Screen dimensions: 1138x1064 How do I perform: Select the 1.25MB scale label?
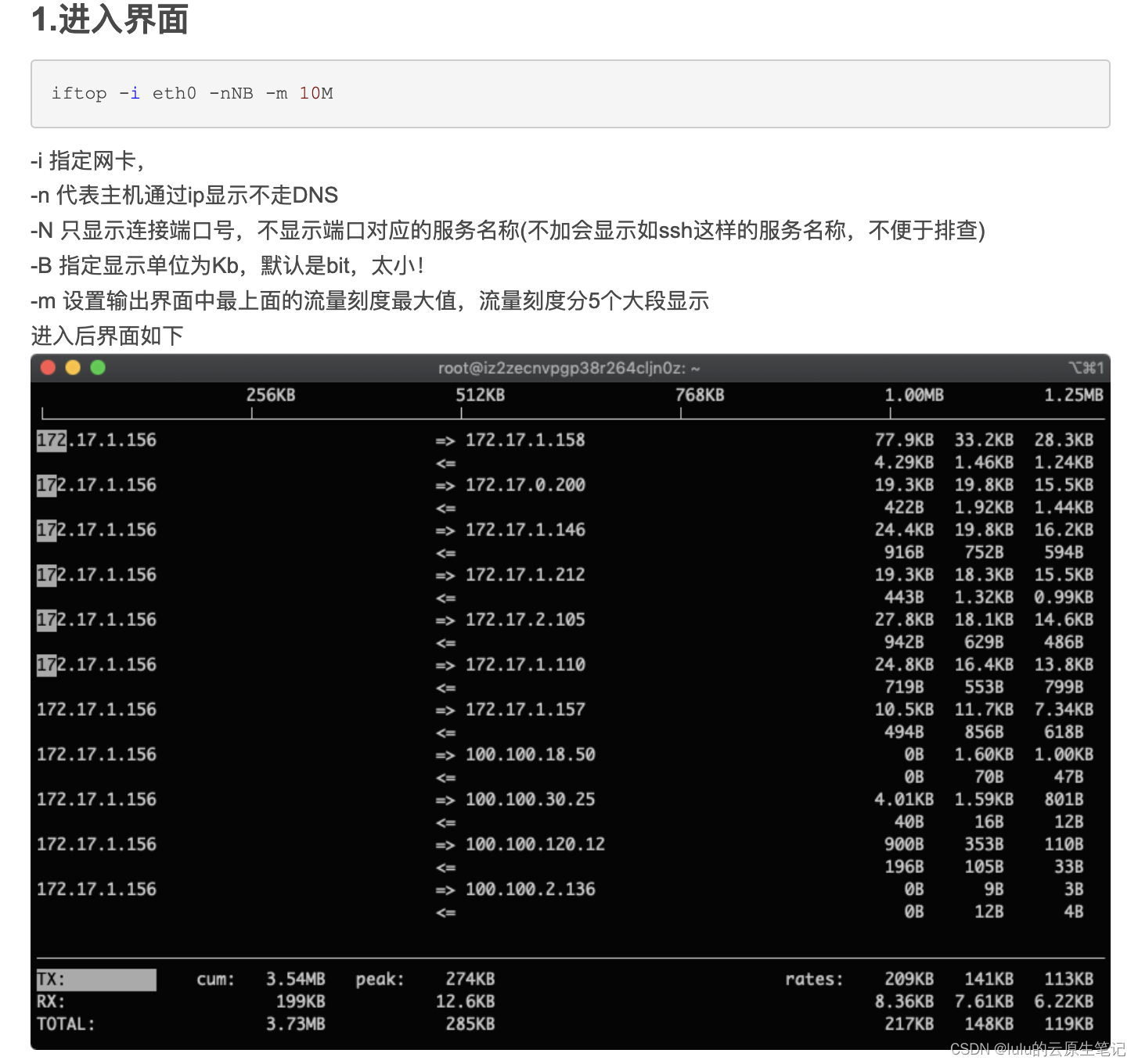[1074, 395]
